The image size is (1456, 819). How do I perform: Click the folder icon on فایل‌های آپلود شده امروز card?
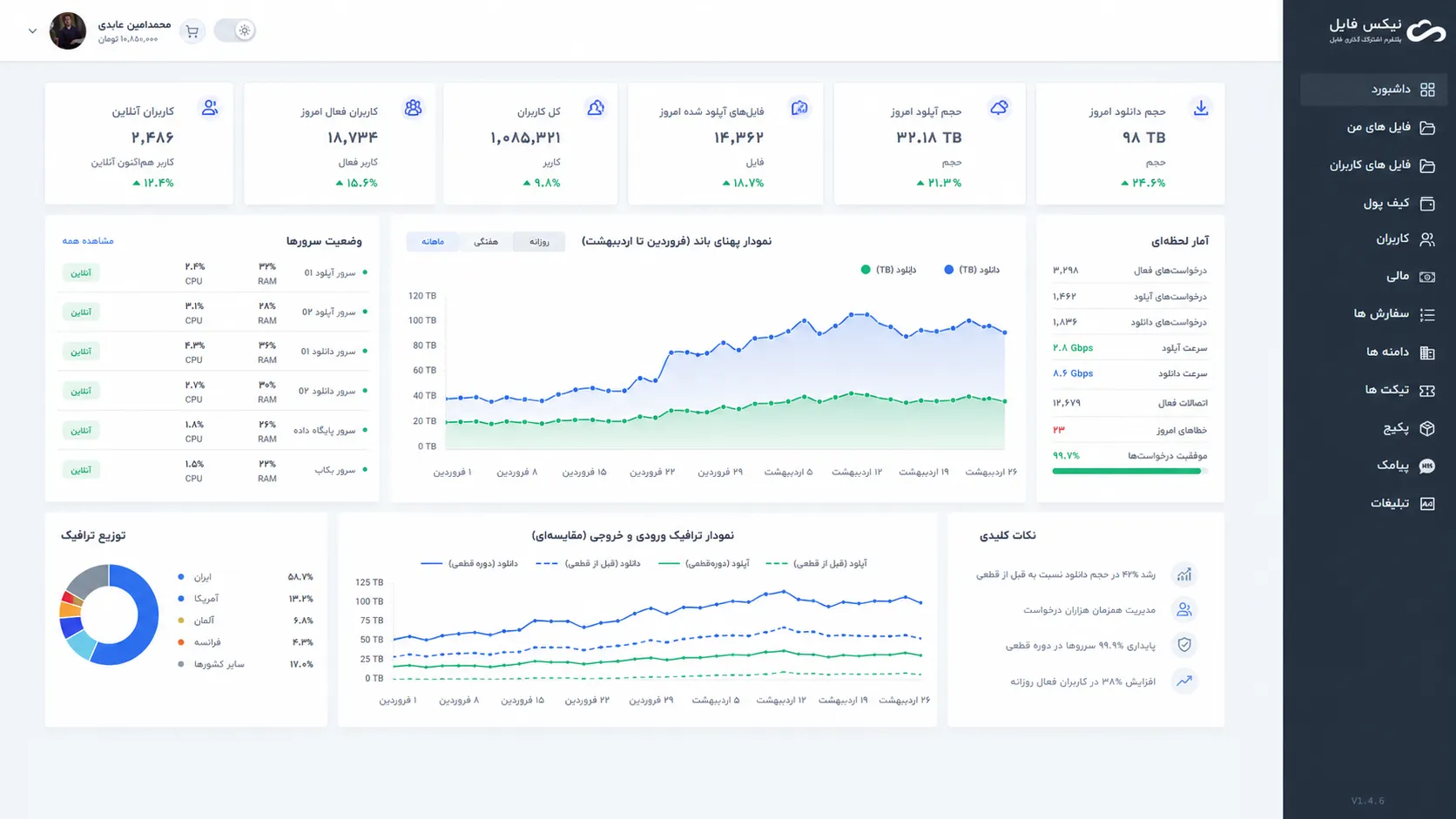(x=799, y=108)
